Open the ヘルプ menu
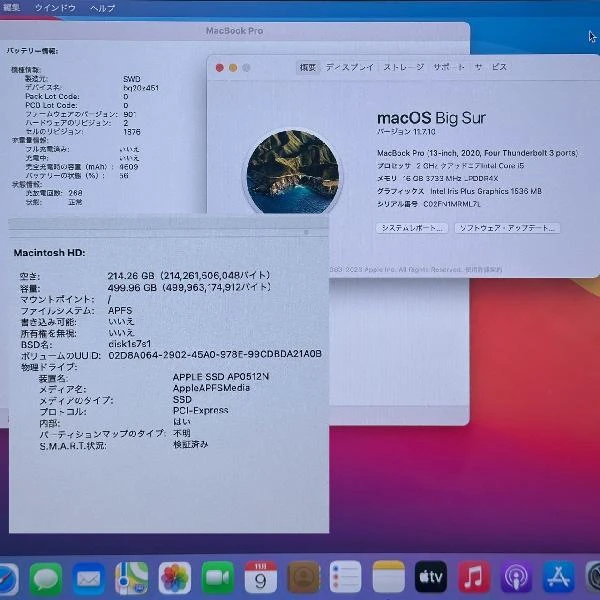 point(103,8)
